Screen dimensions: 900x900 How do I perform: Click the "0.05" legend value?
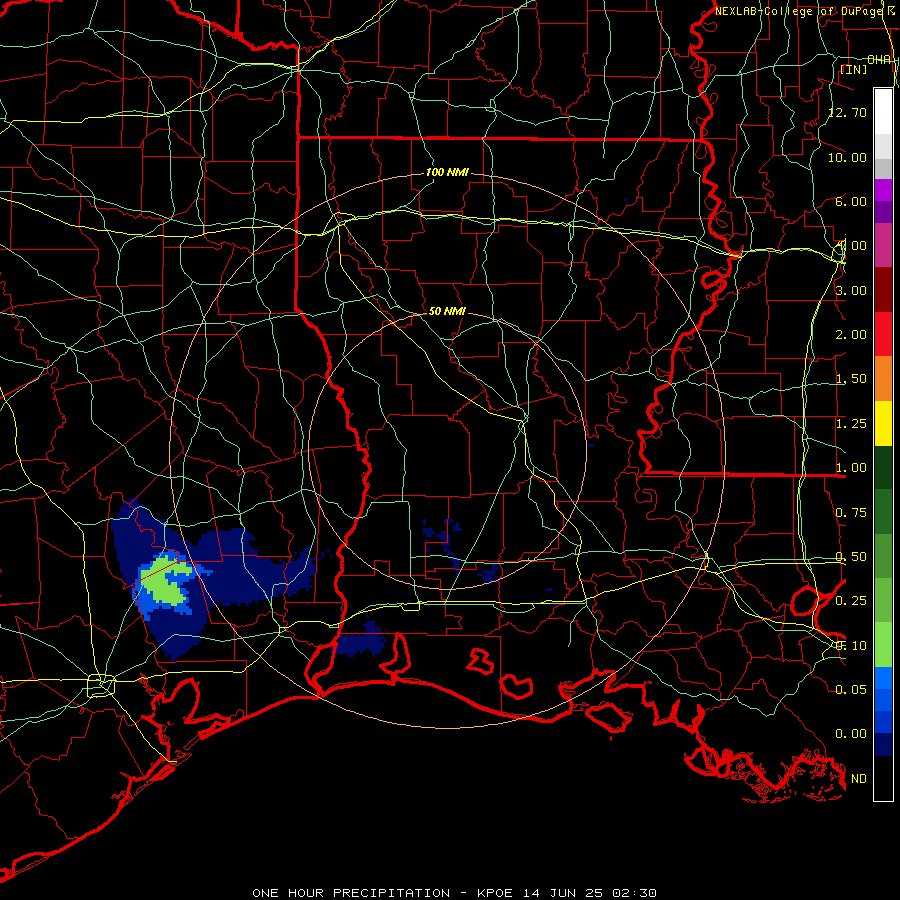pyautogui.click(x=851, y=689)
